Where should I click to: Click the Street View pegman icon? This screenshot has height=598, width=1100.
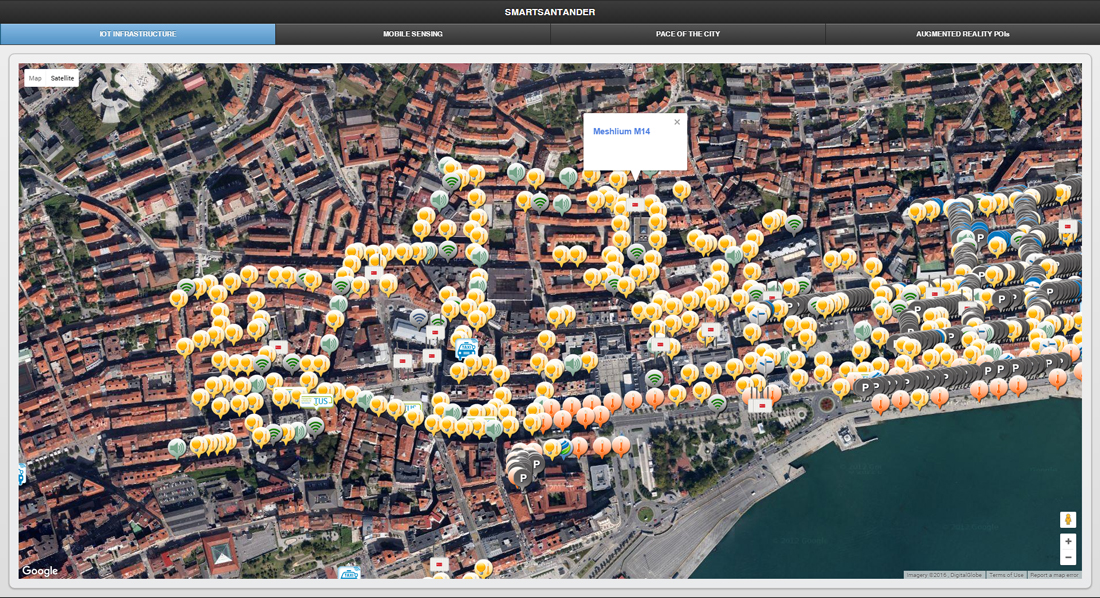pos(1068,519)
